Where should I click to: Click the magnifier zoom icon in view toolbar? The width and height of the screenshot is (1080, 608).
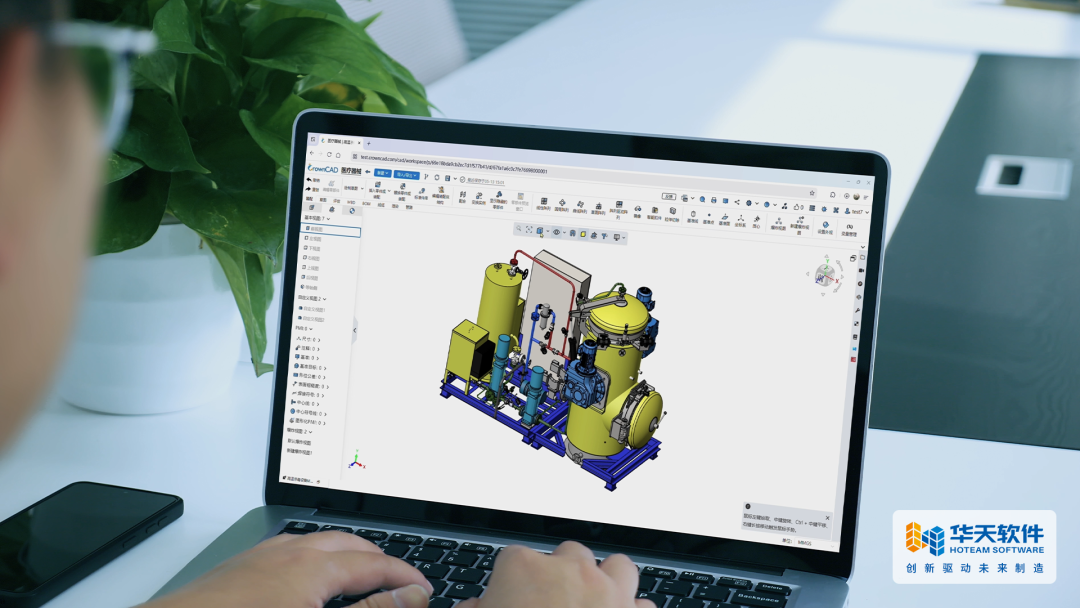click(519, 228)
